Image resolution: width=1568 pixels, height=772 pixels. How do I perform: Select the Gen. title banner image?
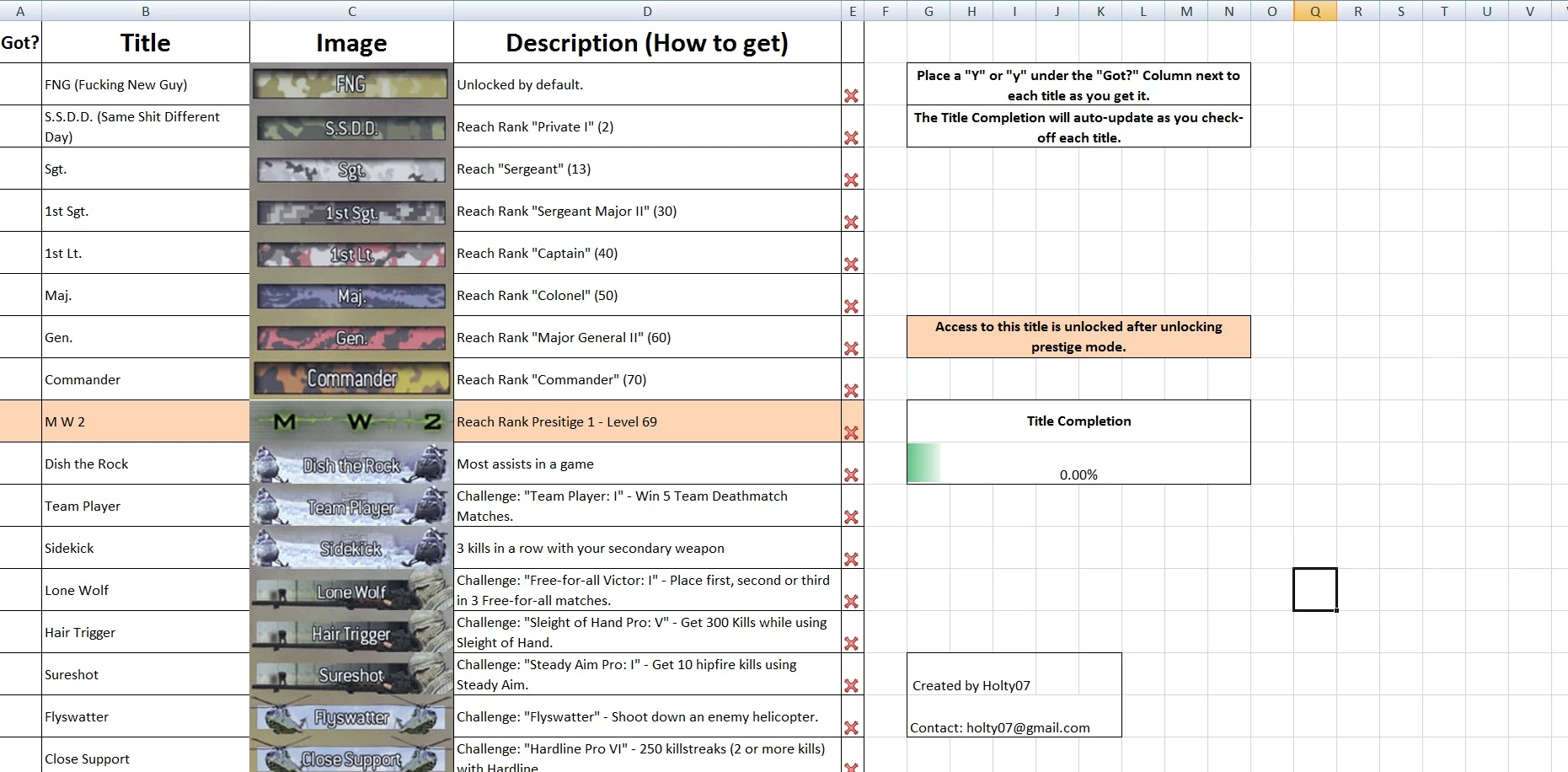[x=351, y=337]
